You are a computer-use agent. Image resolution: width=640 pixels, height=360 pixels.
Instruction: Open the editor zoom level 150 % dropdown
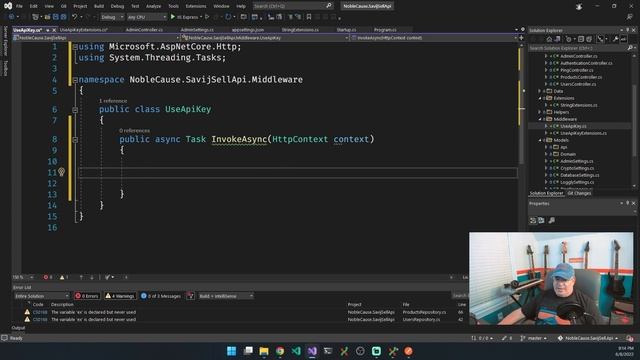tap(23, 277)
